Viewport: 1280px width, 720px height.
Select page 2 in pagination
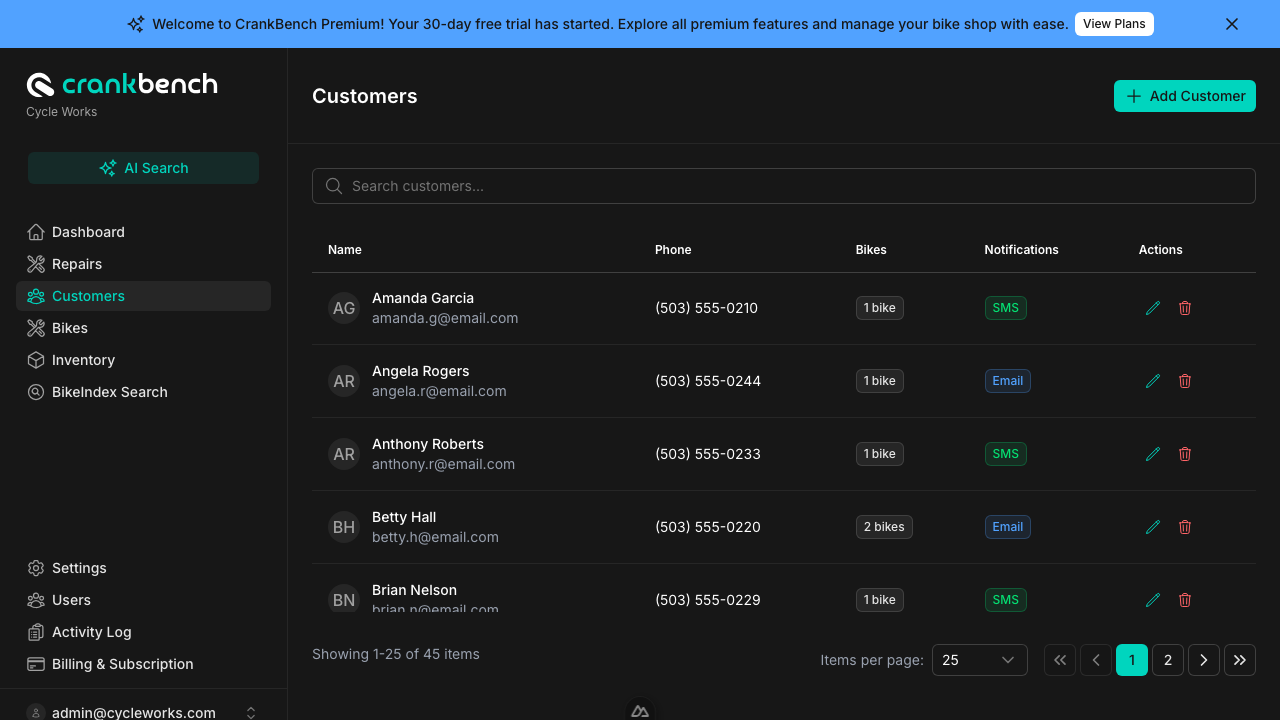1168,660
